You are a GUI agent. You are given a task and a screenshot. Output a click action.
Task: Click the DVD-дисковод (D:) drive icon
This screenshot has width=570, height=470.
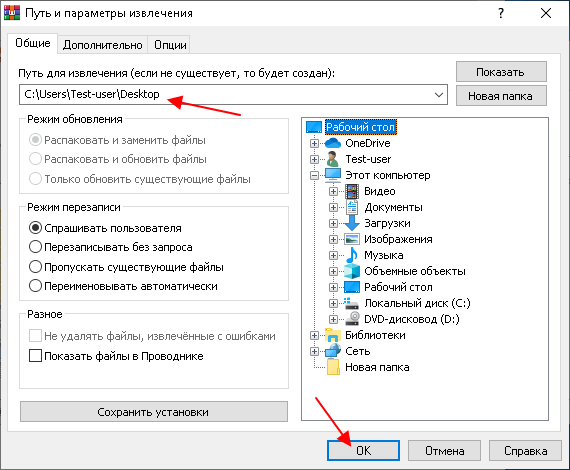click(352, 319)
